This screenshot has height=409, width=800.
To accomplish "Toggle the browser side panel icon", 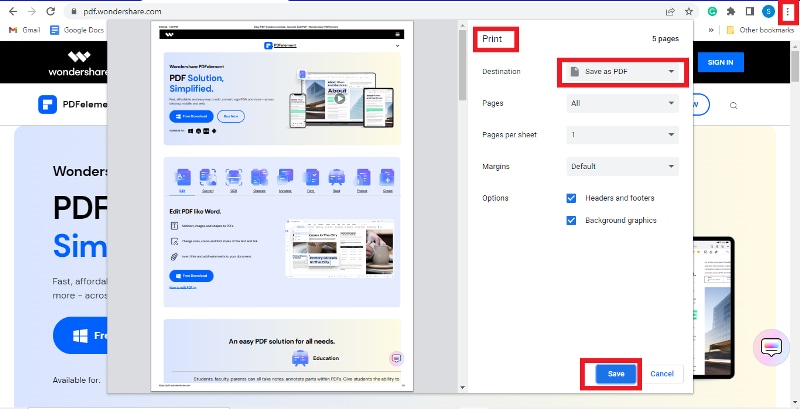I will [749, 11].
